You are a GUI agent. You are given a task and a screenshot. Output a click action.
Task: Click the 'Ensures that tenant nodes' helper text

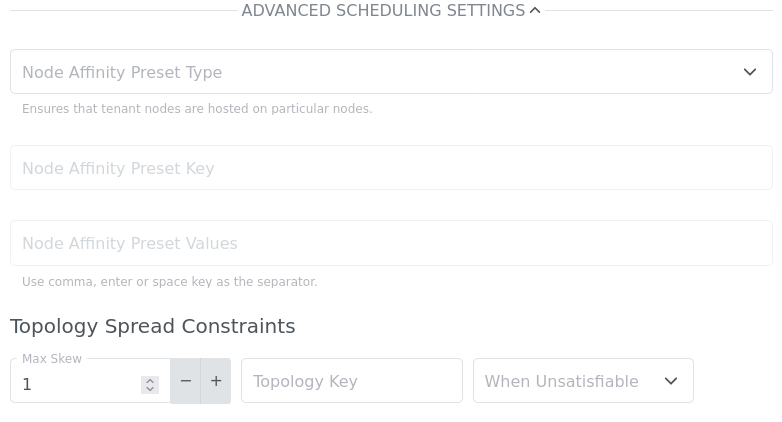(197, 109)
